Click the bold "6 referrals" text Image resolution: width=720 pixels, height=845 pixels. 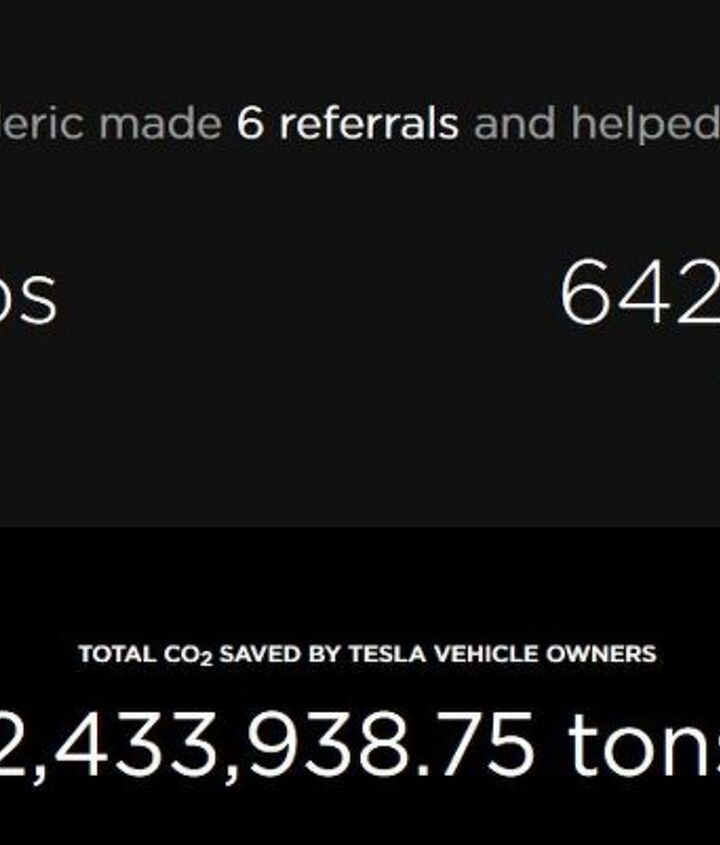[347, 125]
